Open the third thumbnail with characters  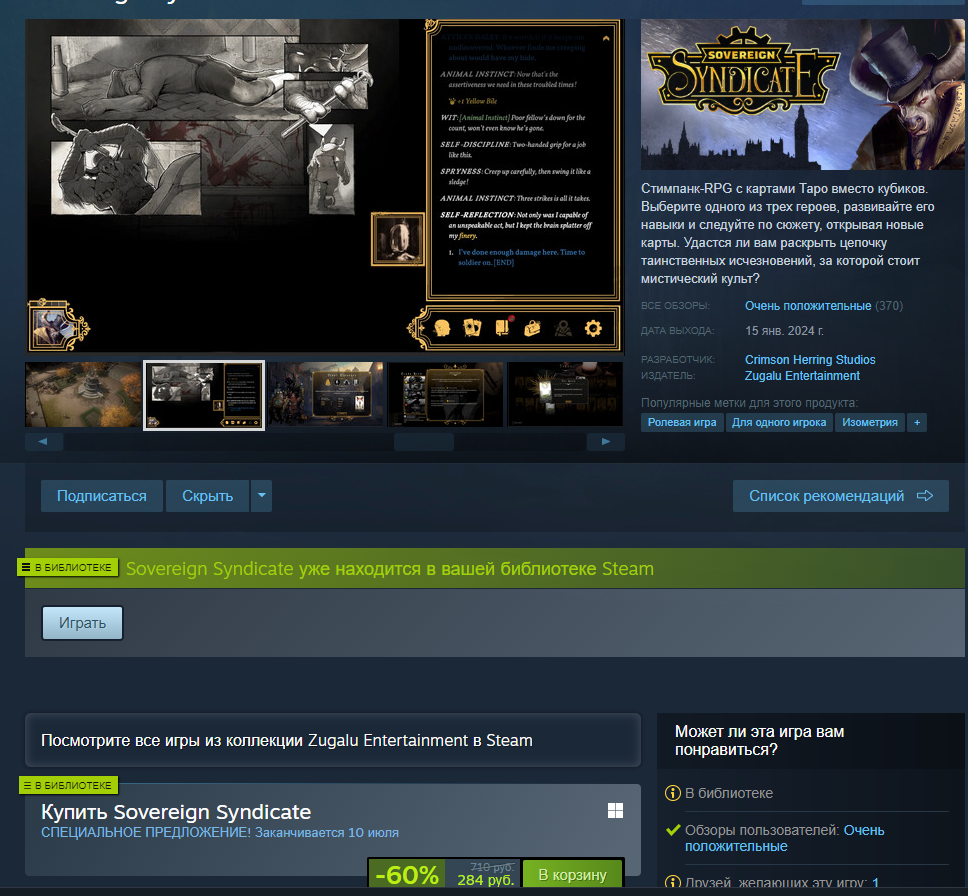point(325,395)
